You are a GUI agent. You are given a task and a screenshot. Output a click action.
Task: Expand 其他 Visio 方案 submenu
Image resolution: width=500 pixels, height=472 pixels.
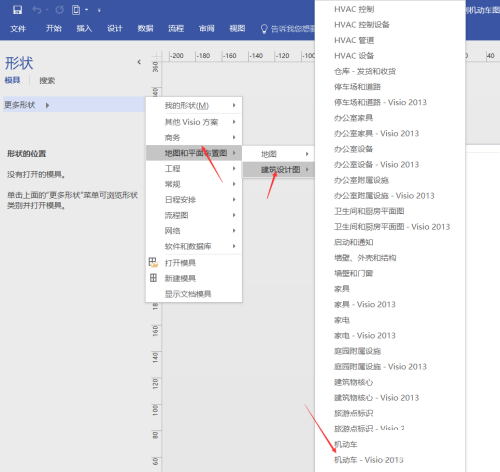[194, 122]
